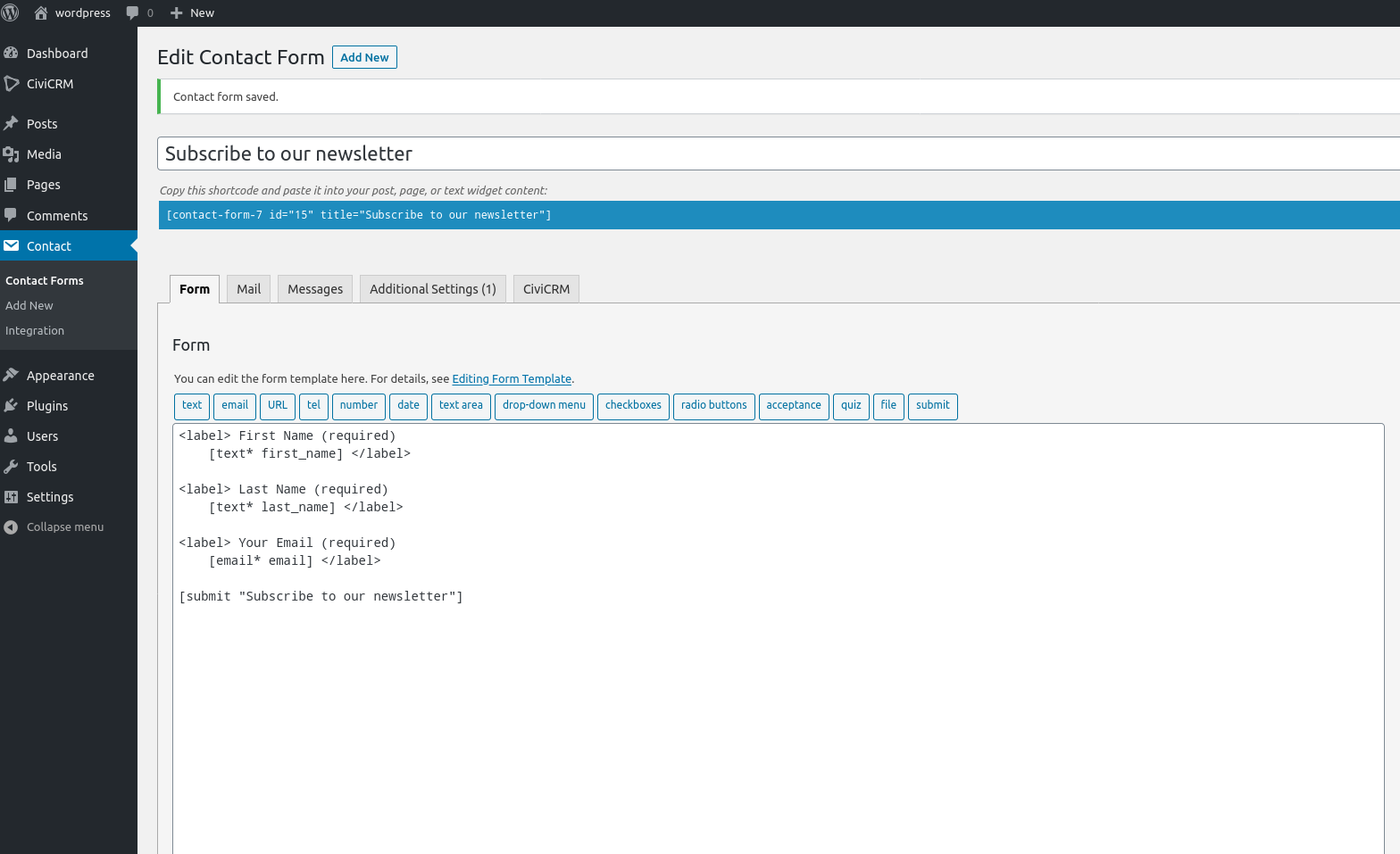
Task: Open the New content dropdown in admin bar
Action: (192, 12)
